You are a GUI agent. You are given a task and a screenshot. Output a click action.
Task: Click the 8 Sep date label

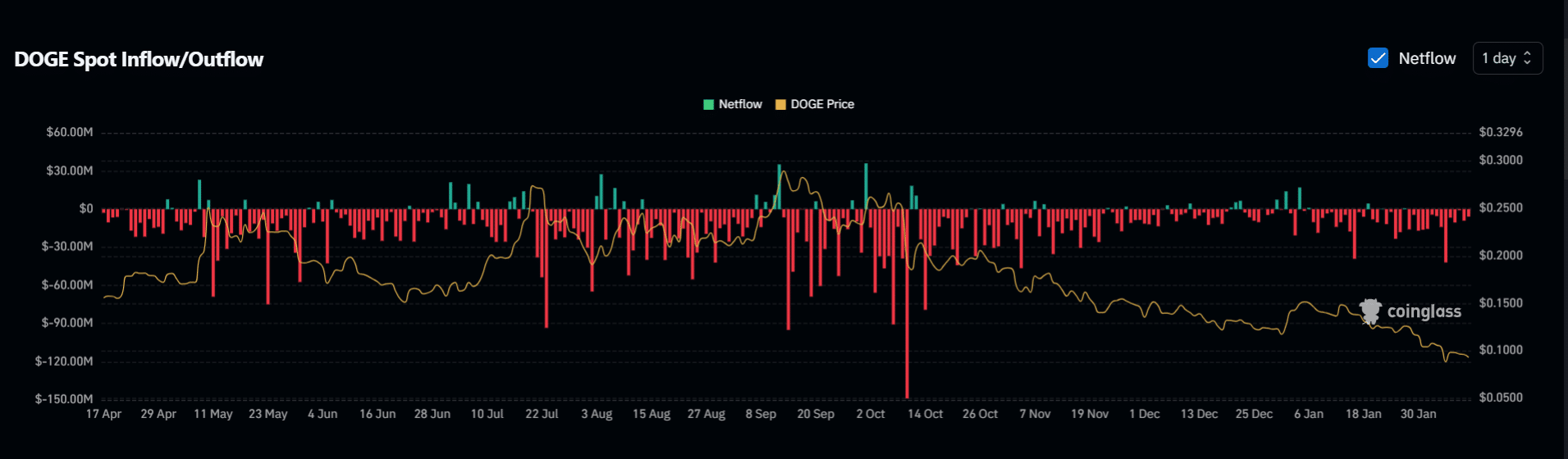pyautogui.click(x=761, y=414)
